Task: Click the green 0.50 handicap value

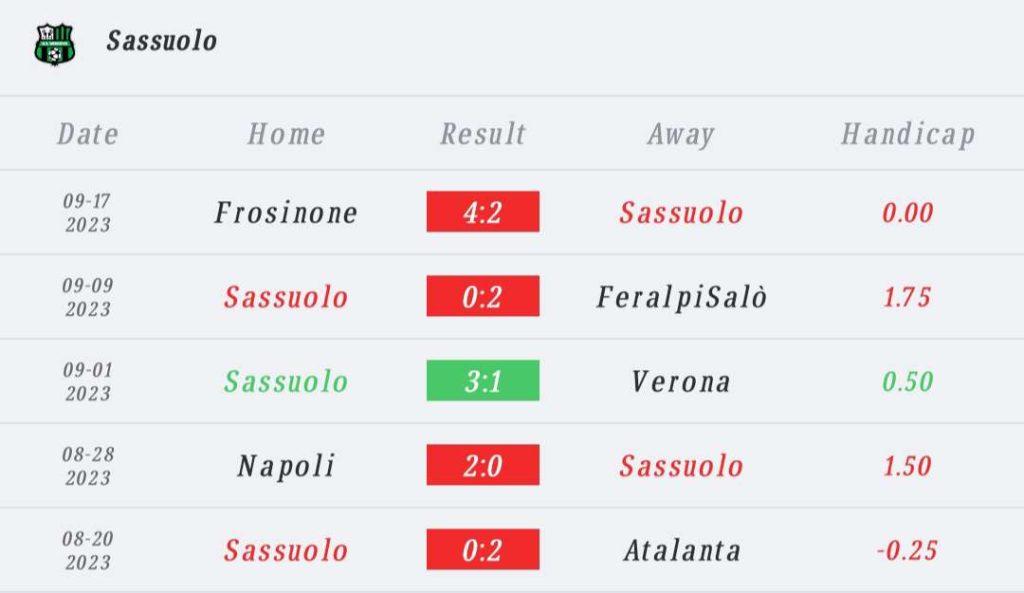Action: [908, 381]
